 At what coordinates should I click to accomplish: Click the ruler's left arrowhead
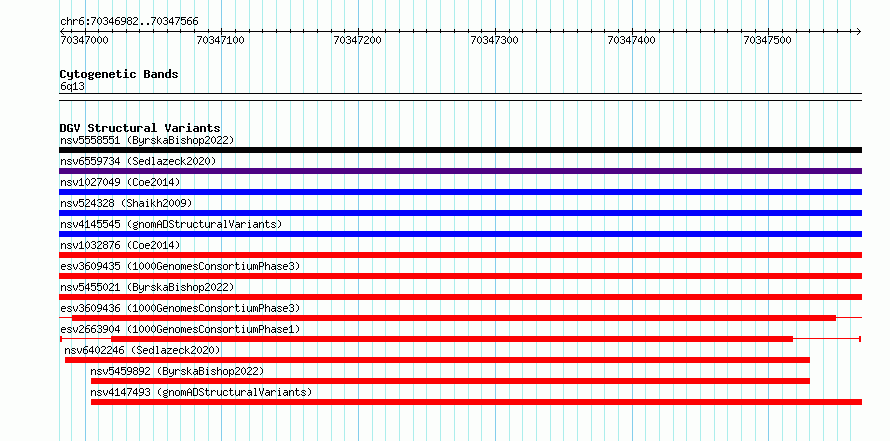[x=62, y=31]
